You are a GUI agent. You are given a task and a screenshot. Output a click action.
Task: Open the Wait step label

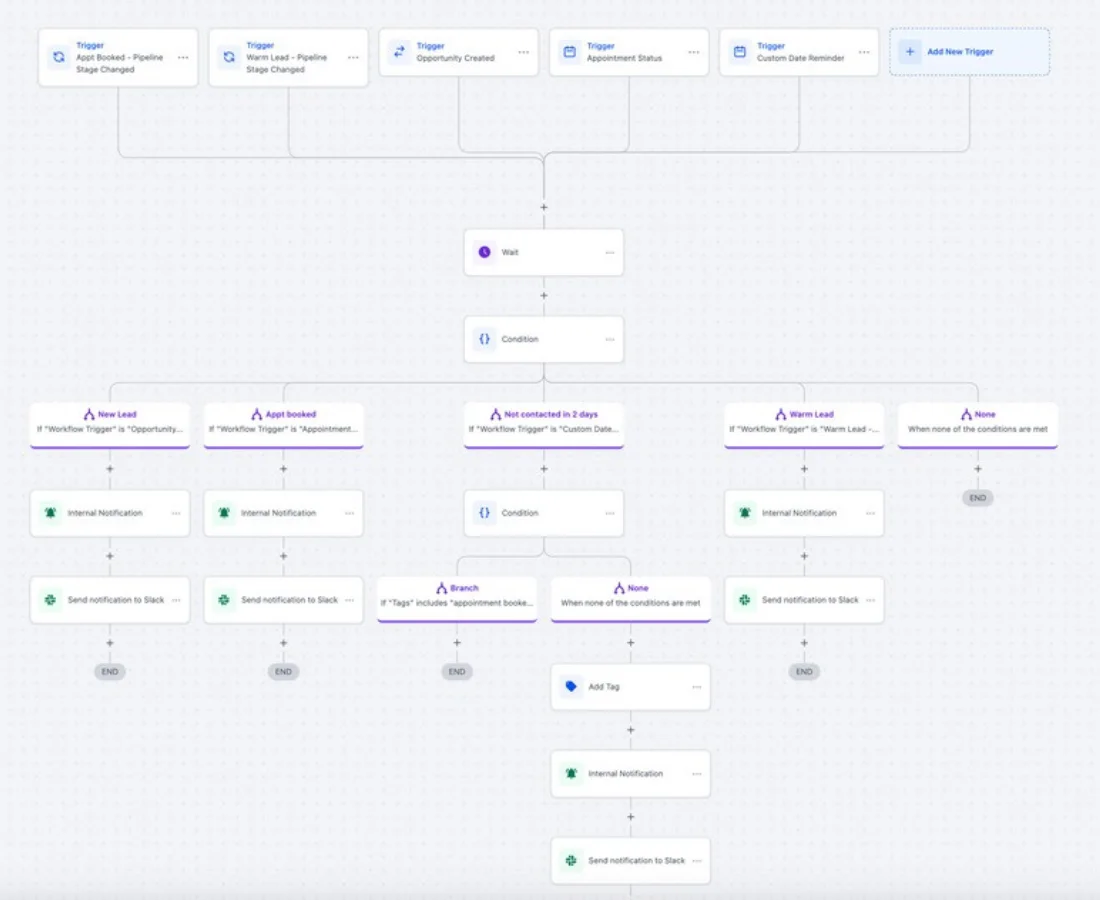point(510,252)
